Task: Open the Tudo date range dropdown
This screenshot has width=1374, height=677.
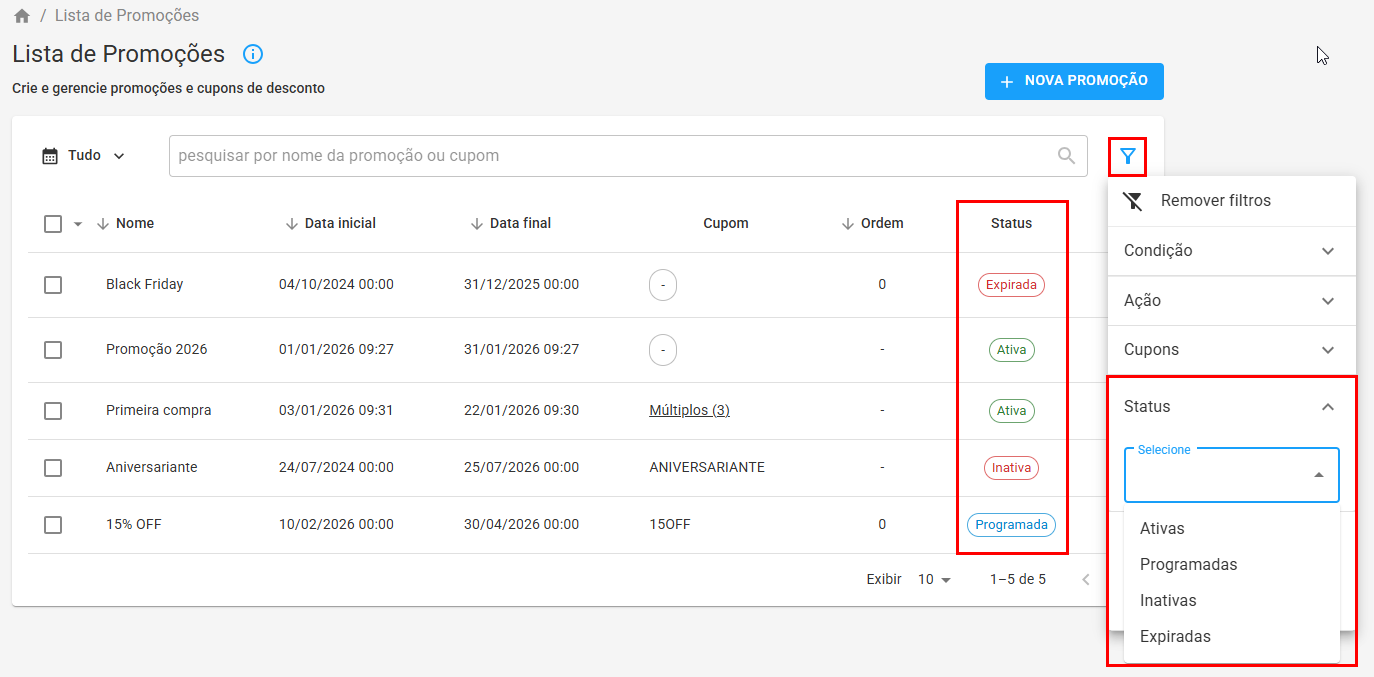Action: click(84, 156)
